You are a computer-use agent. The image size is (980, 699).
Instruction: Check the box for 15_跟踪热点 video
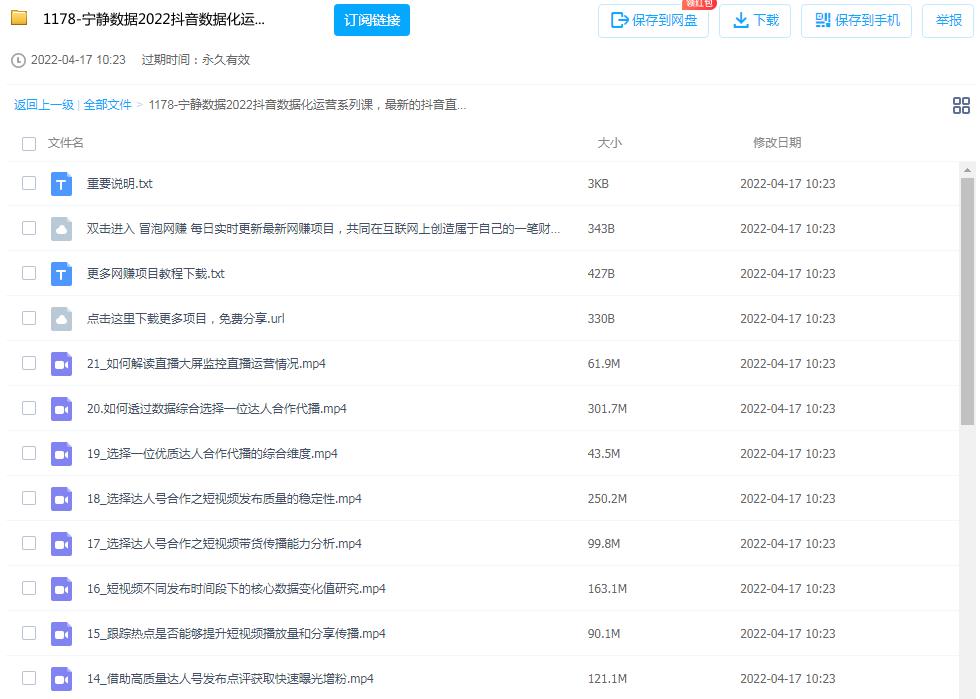(x=29, y=633)
